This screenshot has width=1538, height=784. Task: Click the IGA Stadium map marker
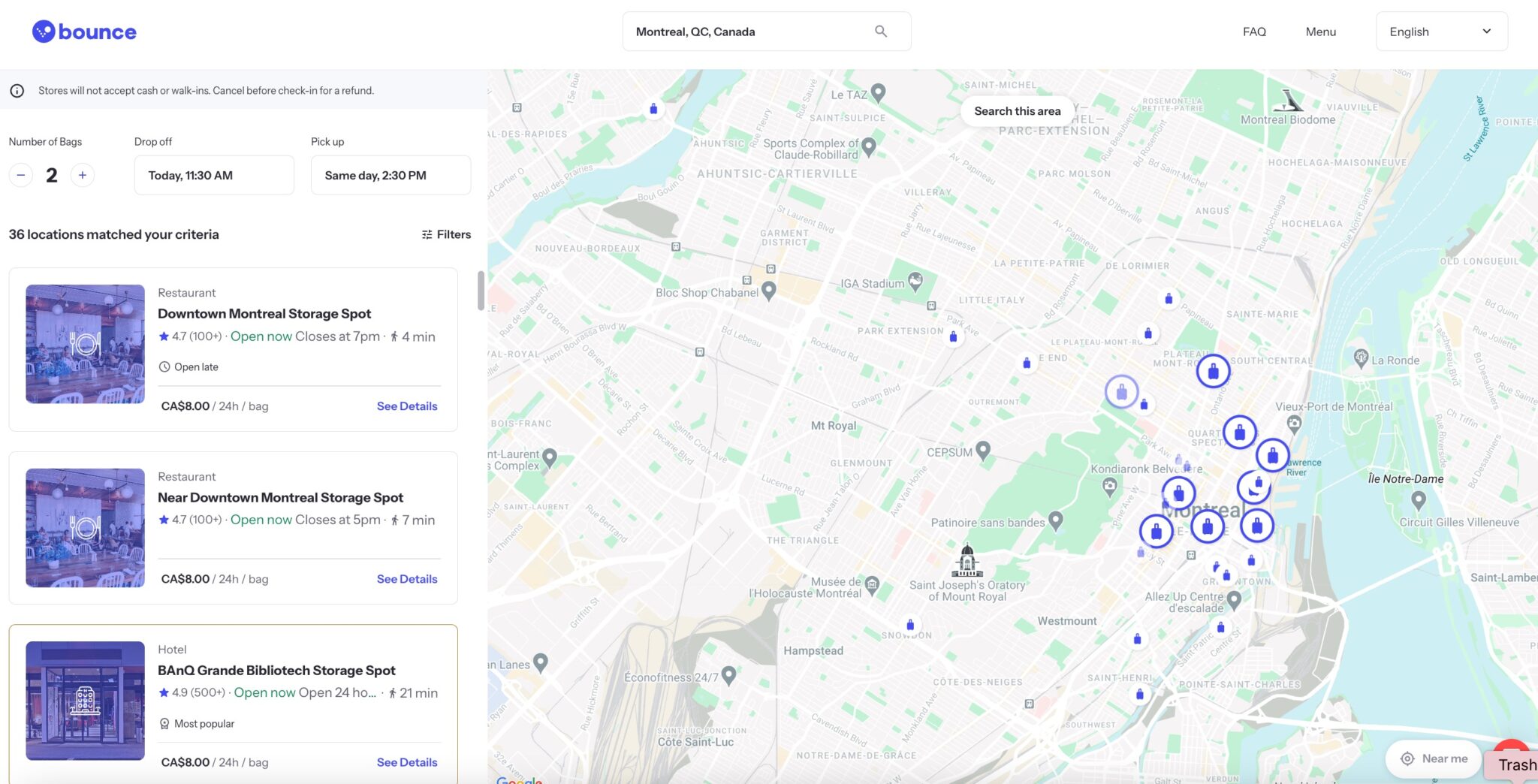[x=915, y=282]
